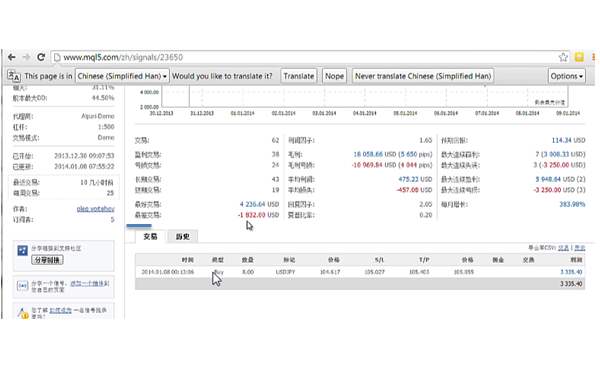Click the leverage value 1:500
Image resolution: width=600 pixels, height=368 pixels.
[x=106, y=127]
